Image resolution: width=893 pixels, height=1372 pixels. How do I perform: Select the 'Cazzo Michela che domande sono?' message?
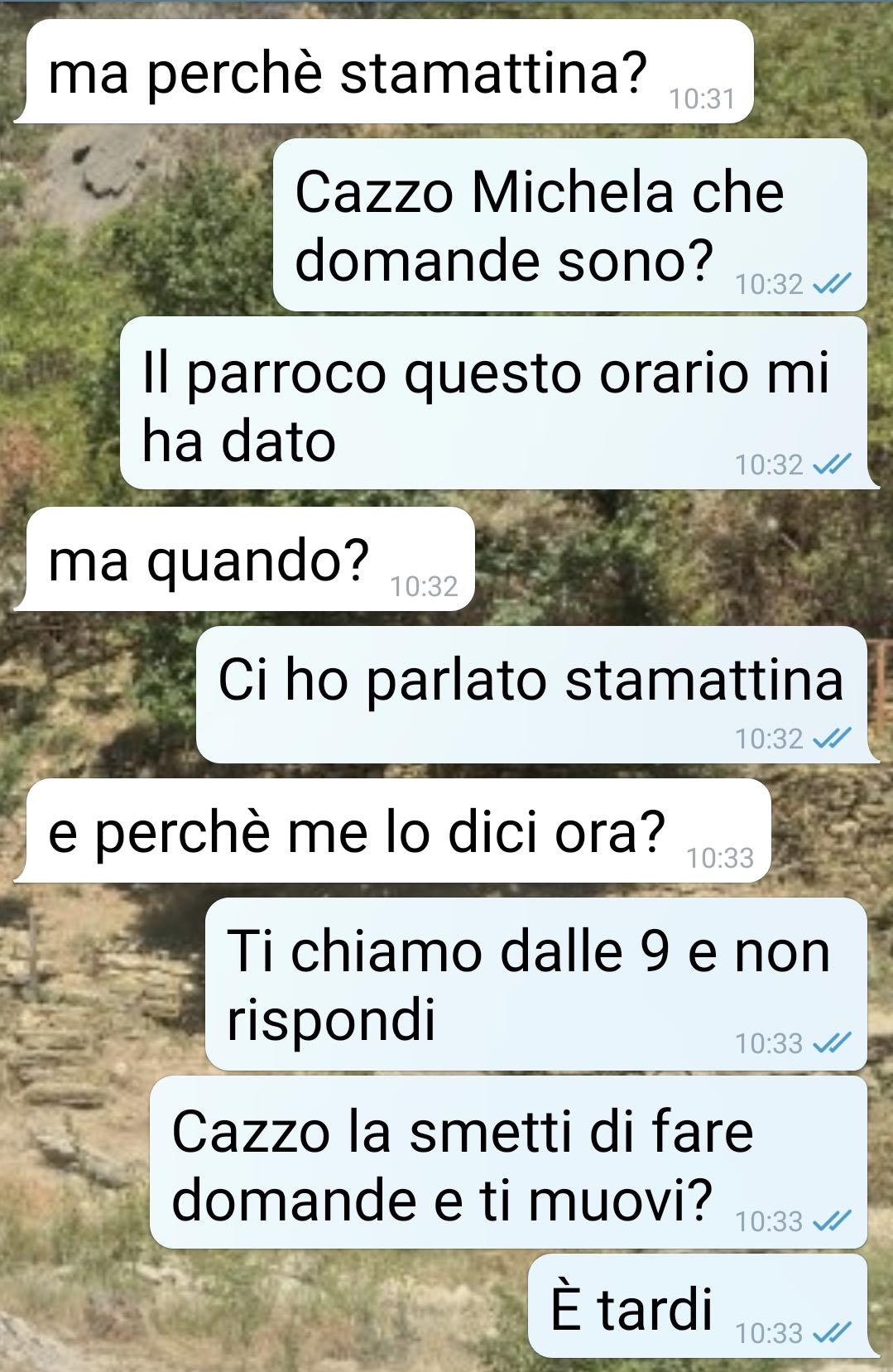click(x=571, y=224)
